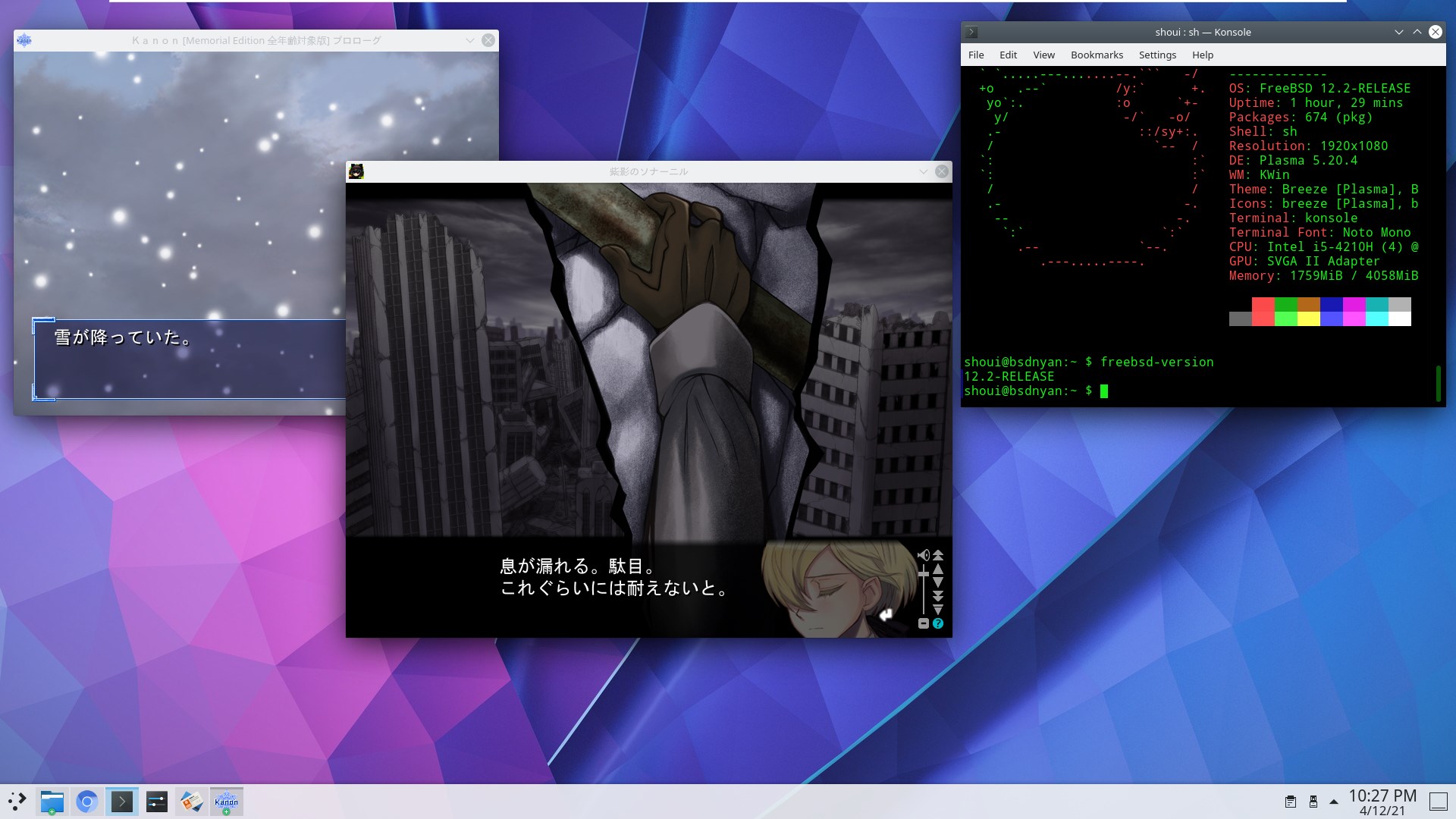Open the Bookmarks menu in Konsole

click(1097, 55)
